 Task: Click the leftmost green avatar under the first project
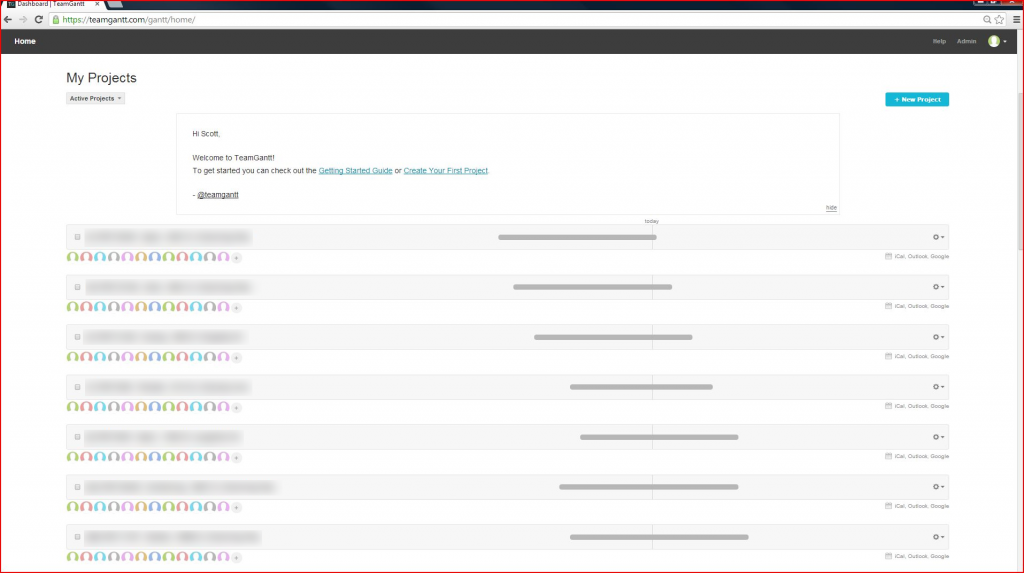(72, 257)
